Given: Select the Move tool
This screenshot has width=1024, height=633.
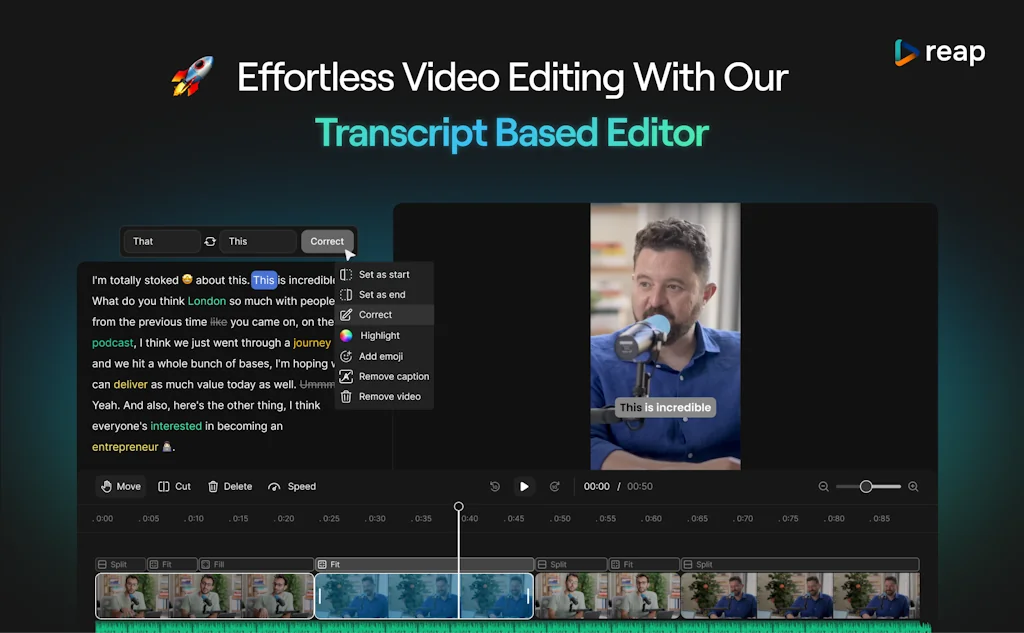Looking at the screenshot, I should (x=120, y=487).
